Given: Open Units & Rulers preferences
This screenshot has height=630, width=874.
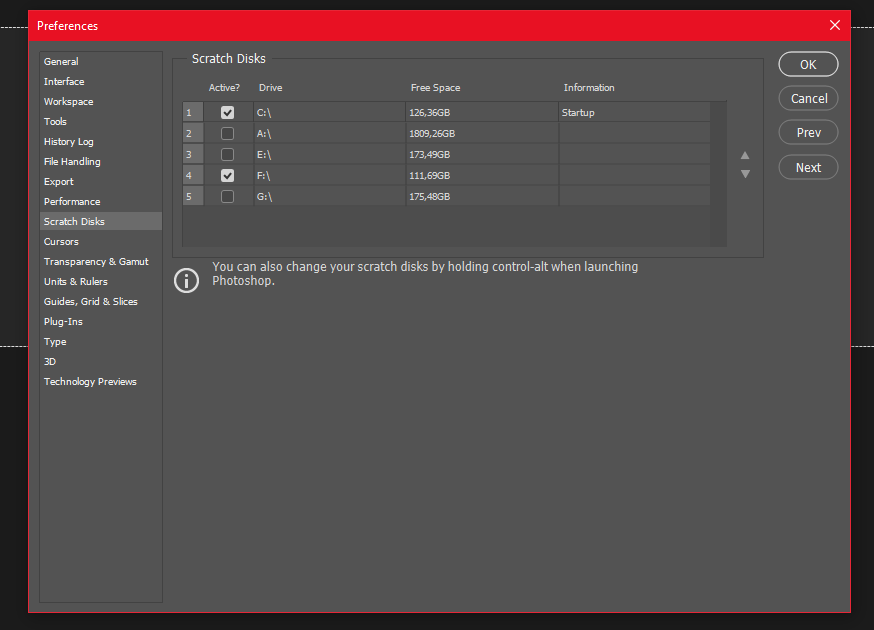Looking at the screenshot, I should 101,282.
